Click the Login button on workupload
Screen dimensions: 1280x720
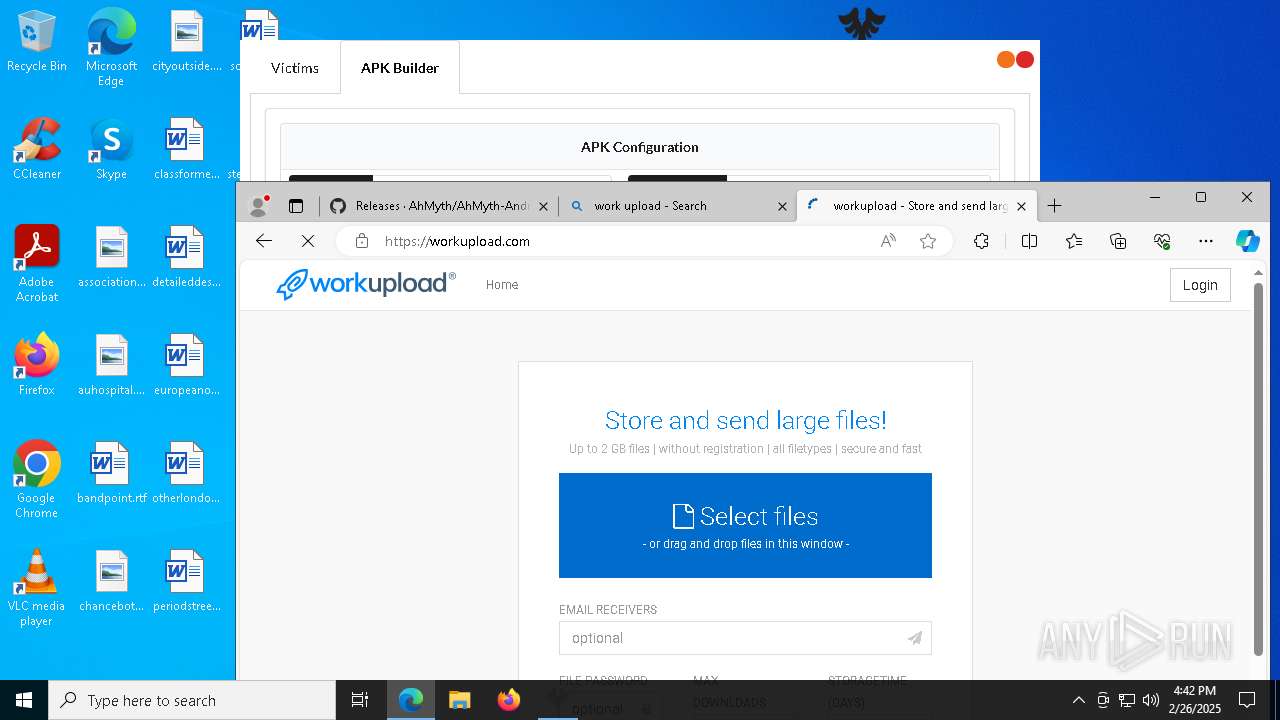[1200, 285]
